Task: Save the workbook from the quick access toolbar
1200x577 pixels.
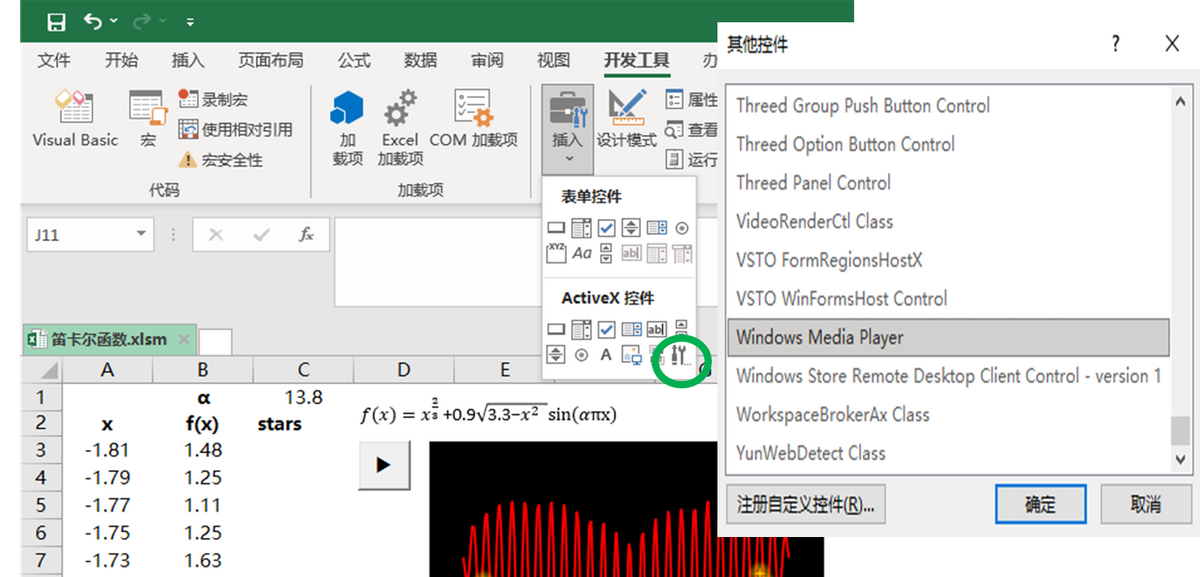Action: tap(57, 21)
